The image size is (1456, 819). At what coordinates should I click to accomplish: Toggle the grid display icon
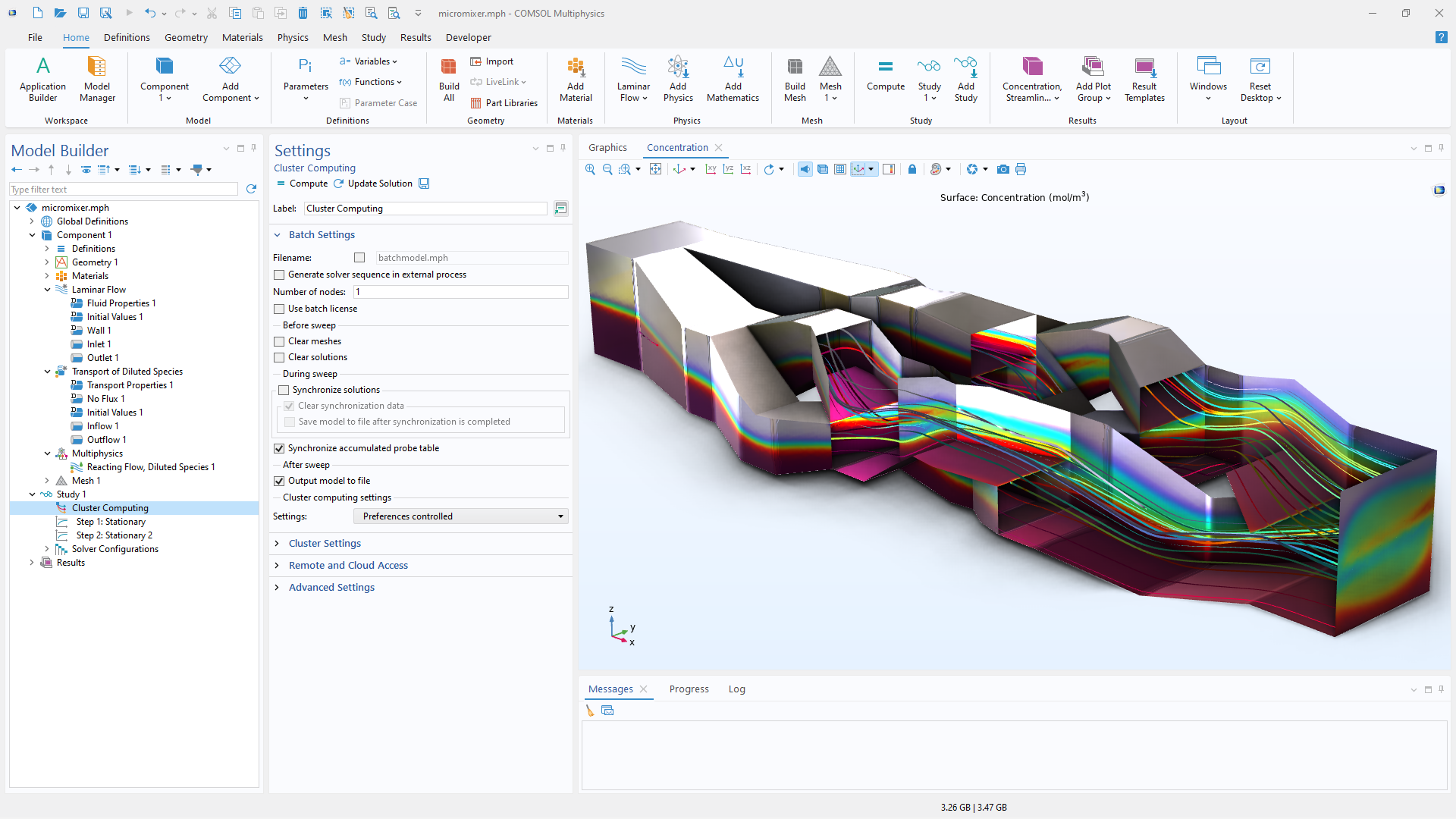[840, 169]
